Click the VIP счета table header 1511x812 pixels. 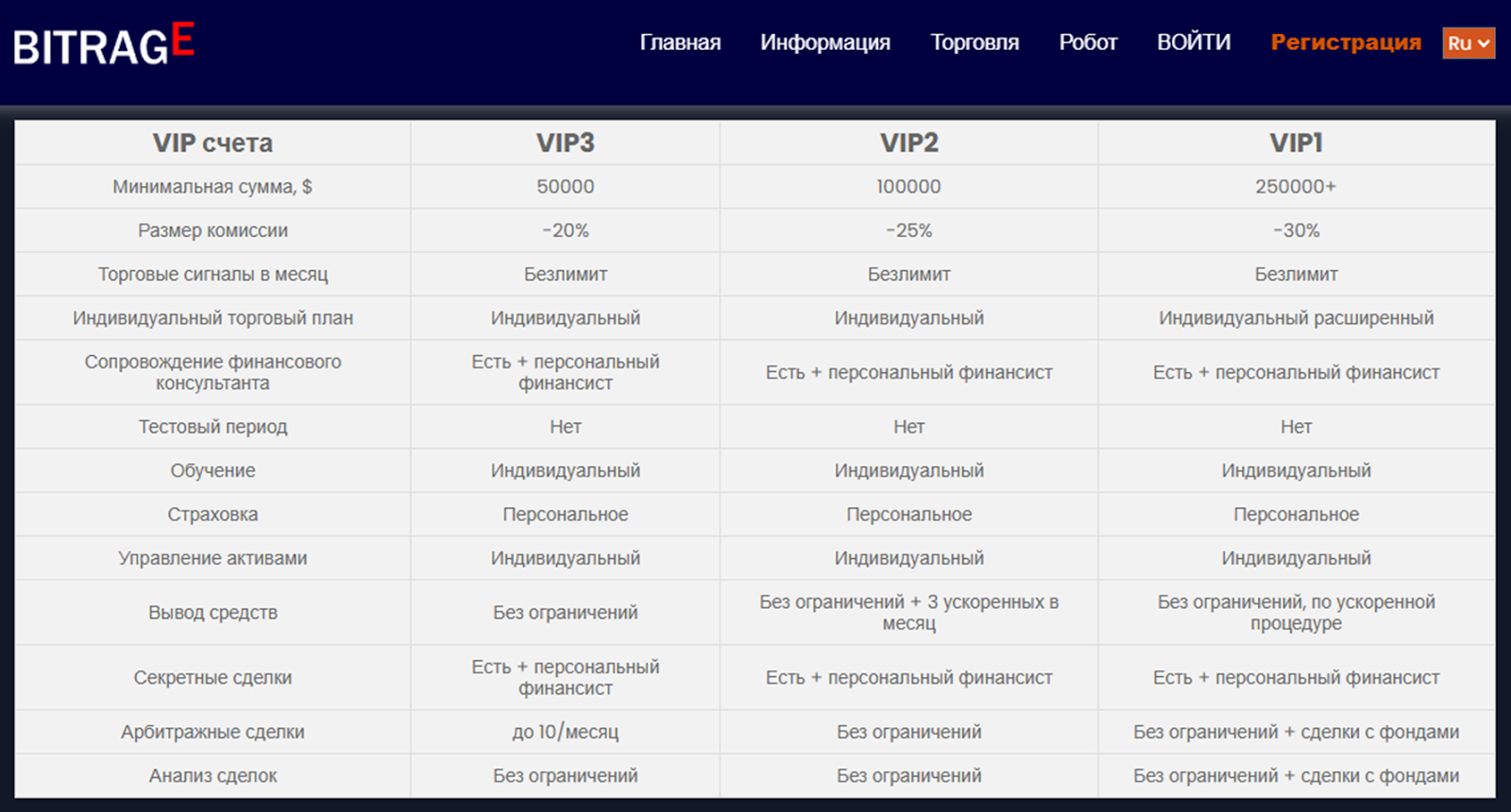click(x=212, y=143)
